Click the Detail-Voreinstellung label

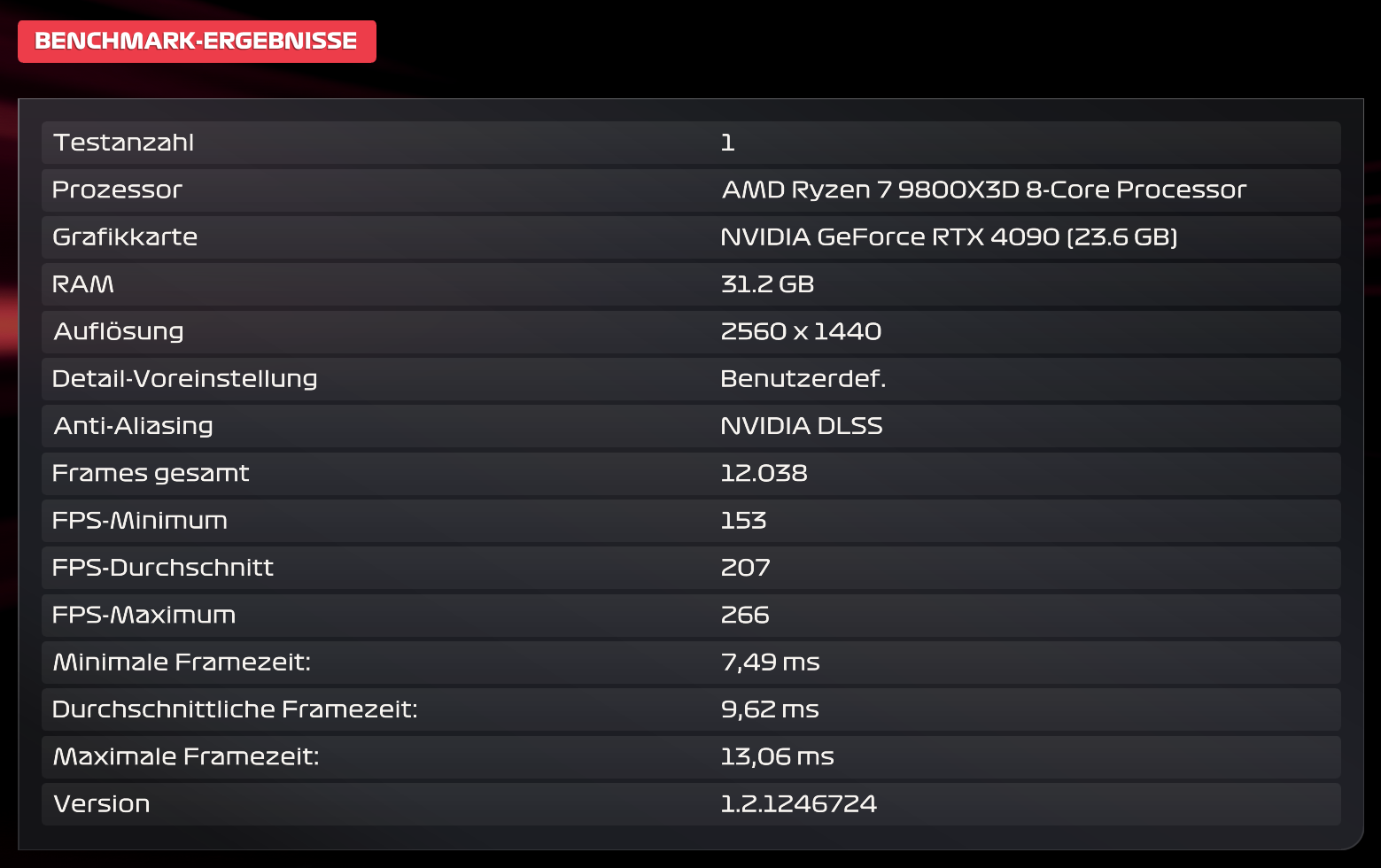tap(185, 378)
